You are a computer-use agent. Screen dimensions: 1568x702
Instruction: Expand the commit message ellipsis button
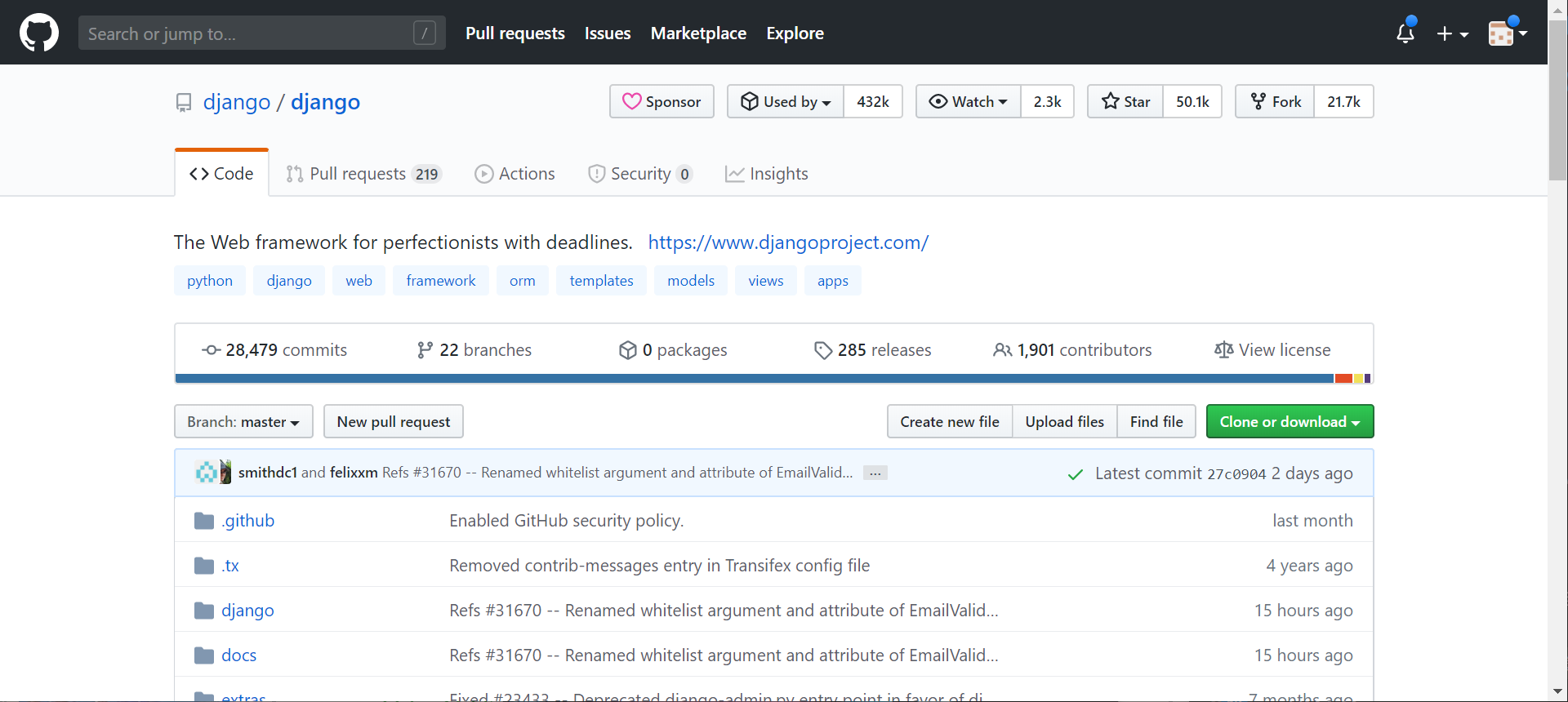(875, 473)
